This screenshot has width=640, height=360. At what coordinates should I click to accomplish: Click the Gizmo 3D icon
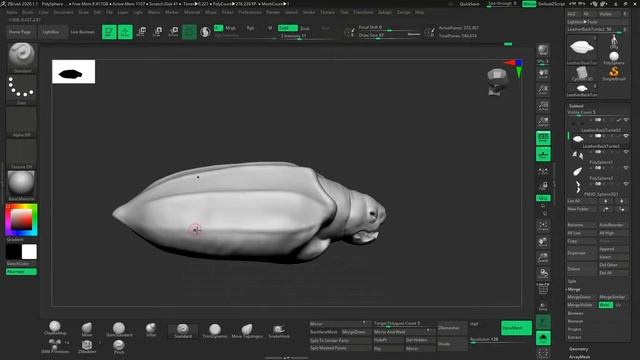click(189, 32)
